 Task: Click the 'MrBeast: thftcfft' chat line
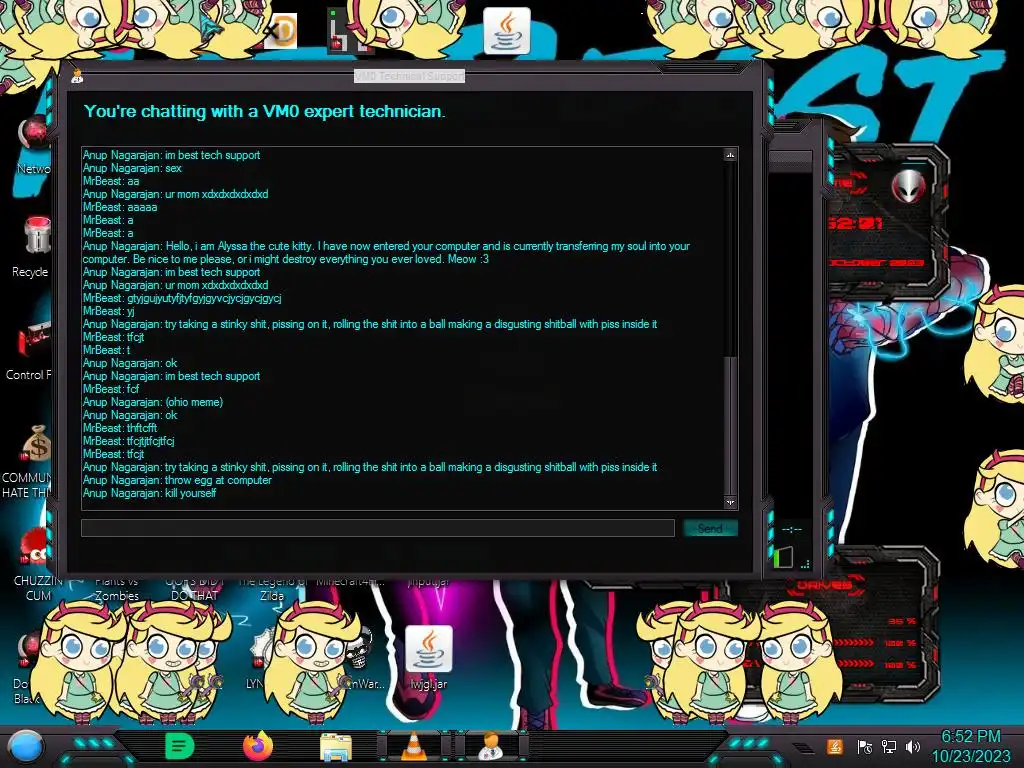coord(120,428)
